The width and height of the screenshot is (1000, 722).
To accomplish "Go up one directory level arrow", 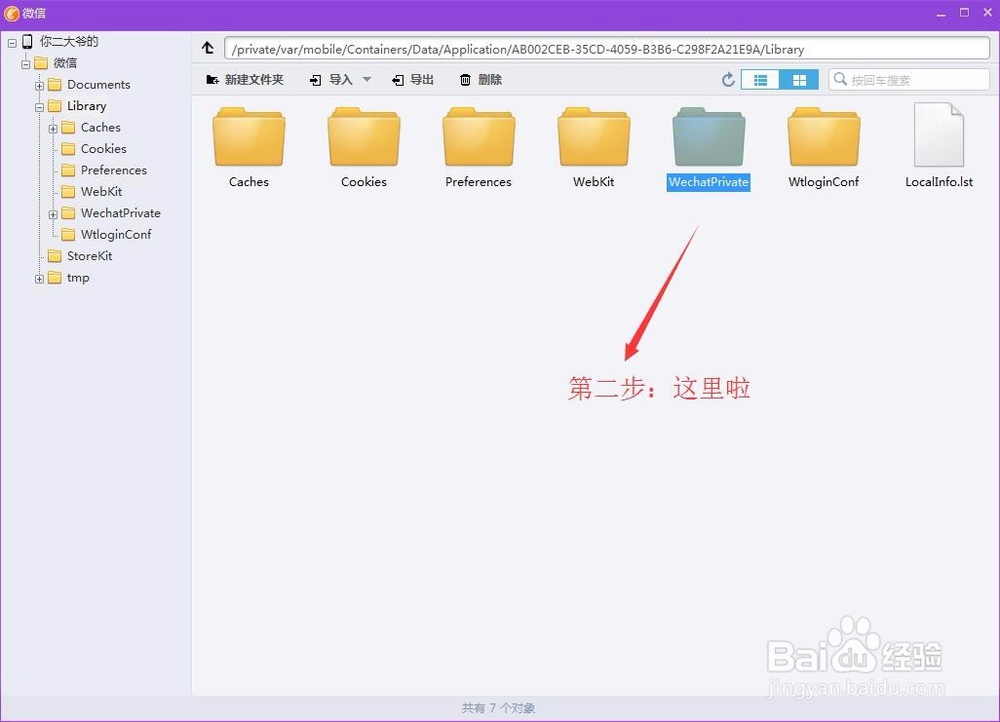I will [x=208, y=48].
